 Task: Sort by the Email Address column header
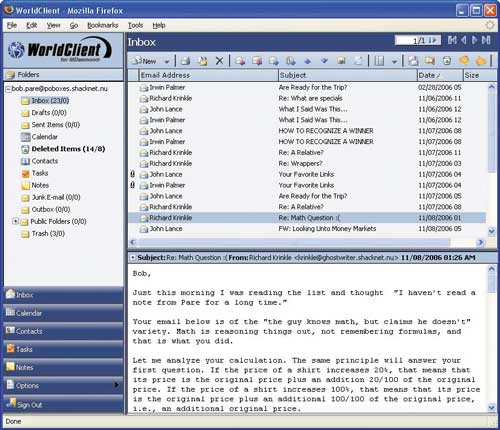coord(208,75)
